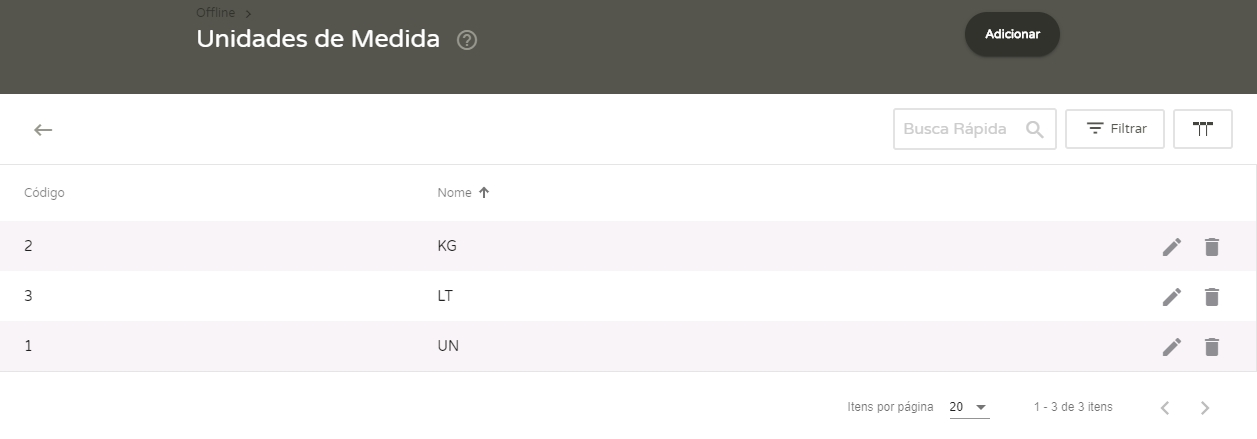Delete the LT unit via trash icon
The height and width of the screenshot is (439, 1257).
tap(1212, 297)
